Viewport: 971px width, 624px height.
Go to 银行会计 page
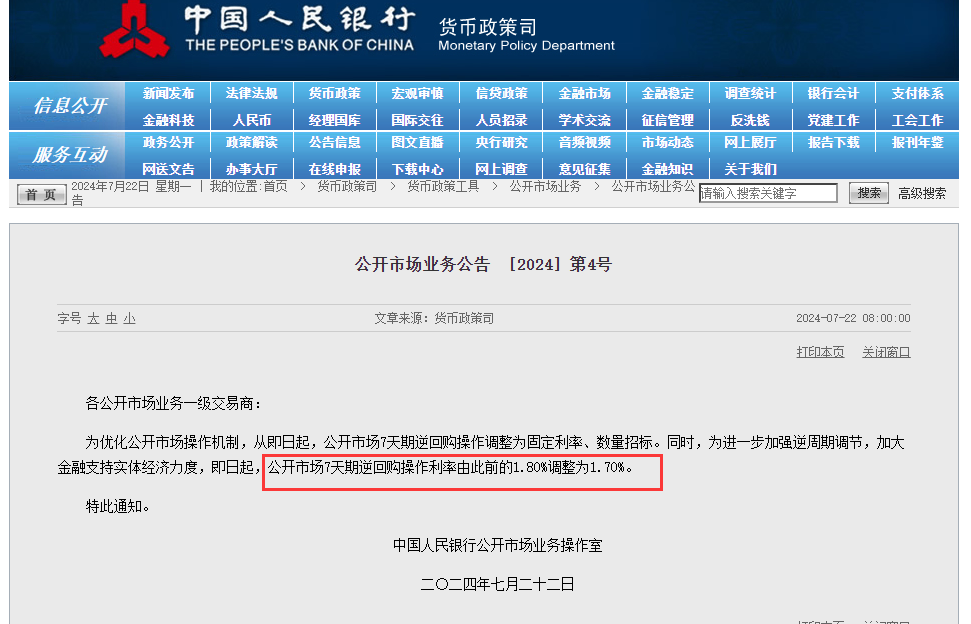pyautogui.click(x=834, y=93)
